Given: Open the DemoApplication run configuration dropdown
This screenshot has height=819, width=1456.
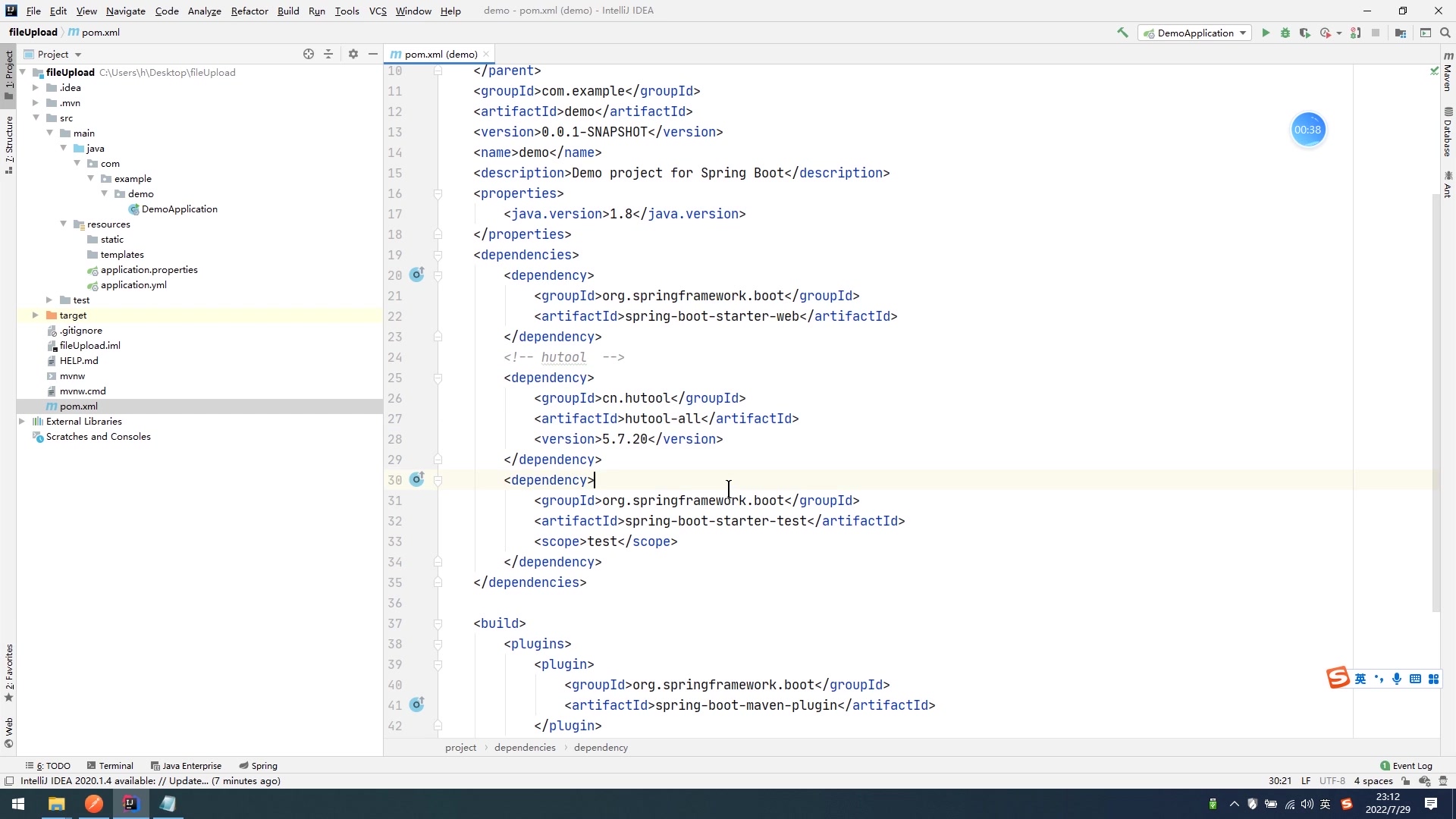Looking at the screenshot, I should pyautogui.click(x=1195, y=33).
